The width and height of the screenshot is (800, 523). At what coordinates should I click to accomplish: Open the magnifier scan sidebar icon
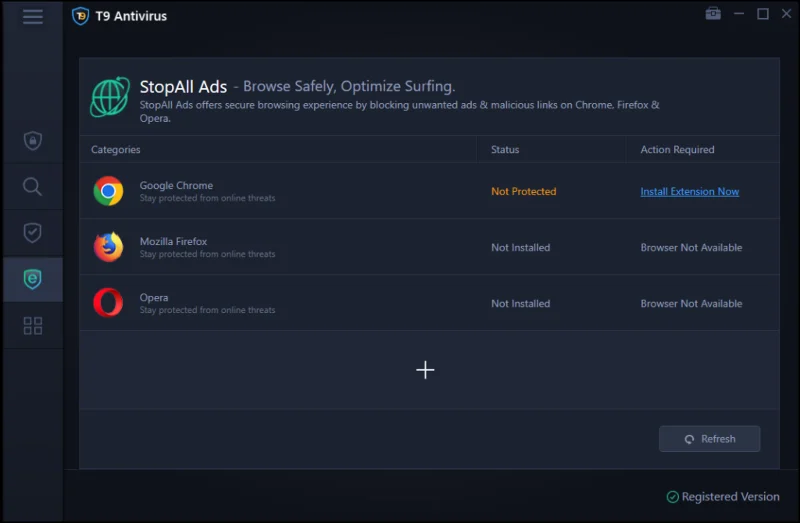click(32, 187)
